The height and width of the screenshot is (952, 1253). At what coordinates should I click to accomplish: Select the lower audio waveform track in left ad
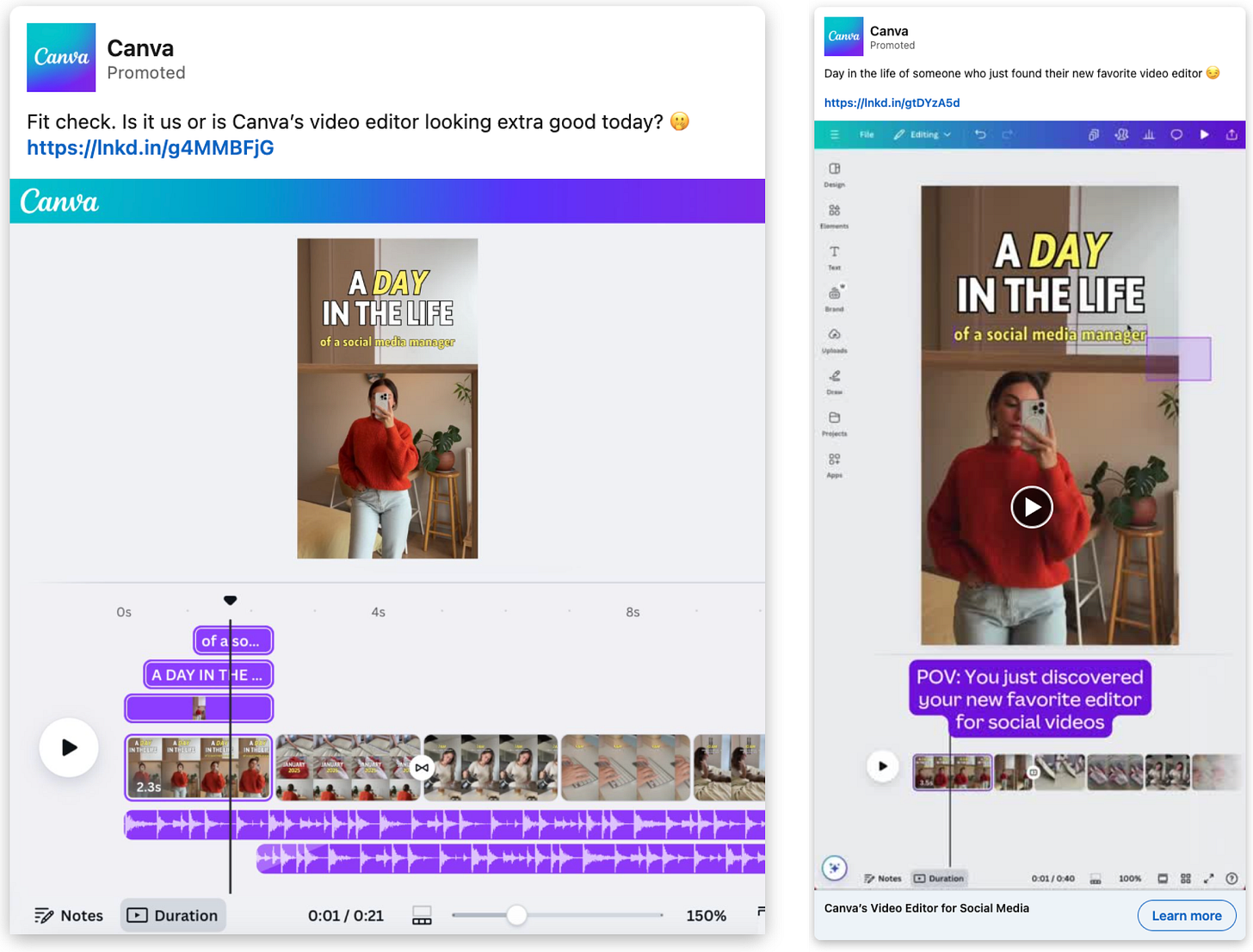tap(510, 858)
